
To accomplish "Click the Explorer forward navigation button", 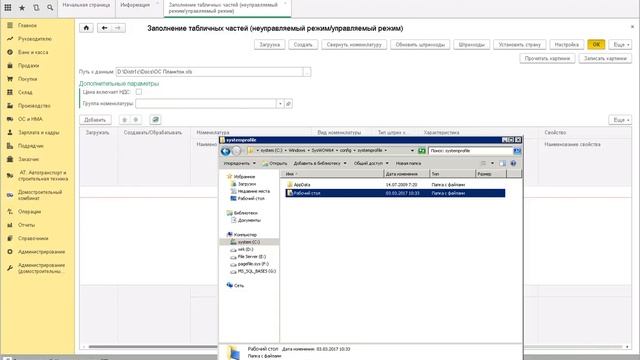I will click(x=236, y=151).
